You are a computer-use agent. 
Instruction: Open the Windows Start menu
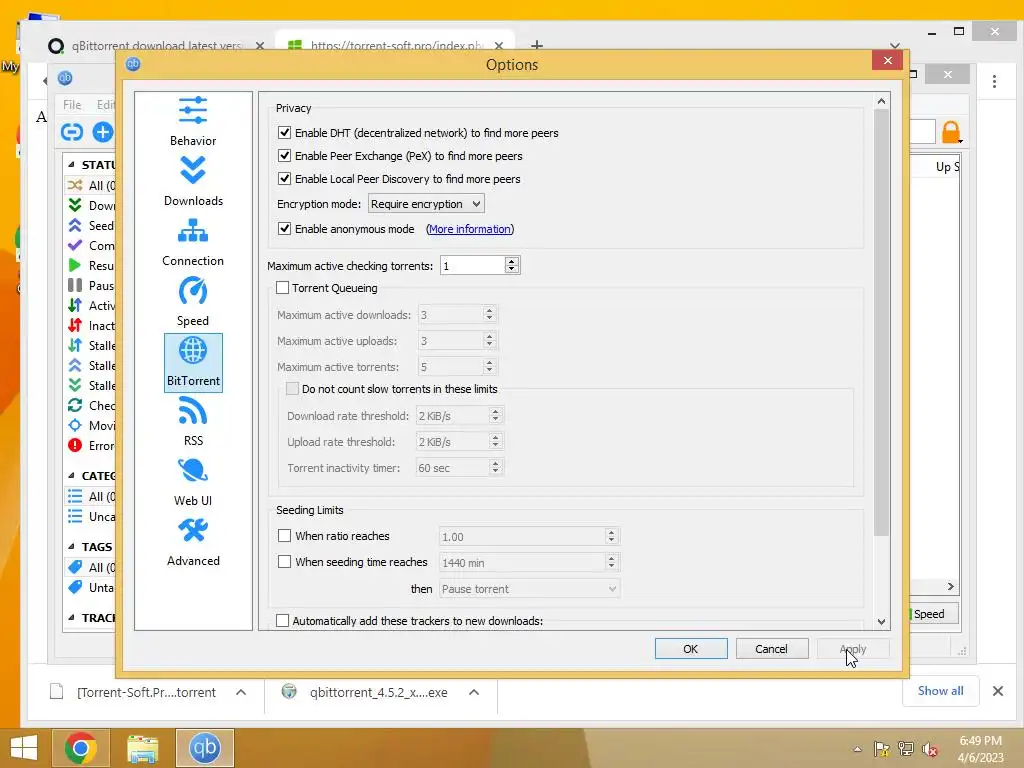[x=24, y=748]
